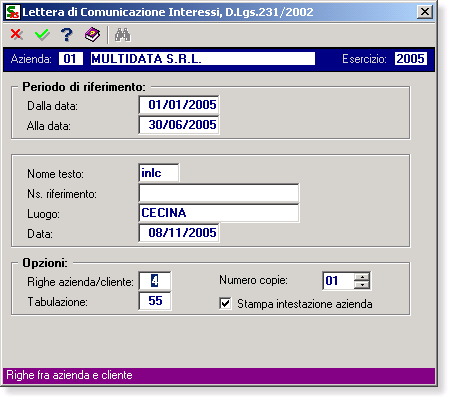This screenshot has height=398, width=449.
Task: Click the 'Alla data:' label
Action: point(49,126)
